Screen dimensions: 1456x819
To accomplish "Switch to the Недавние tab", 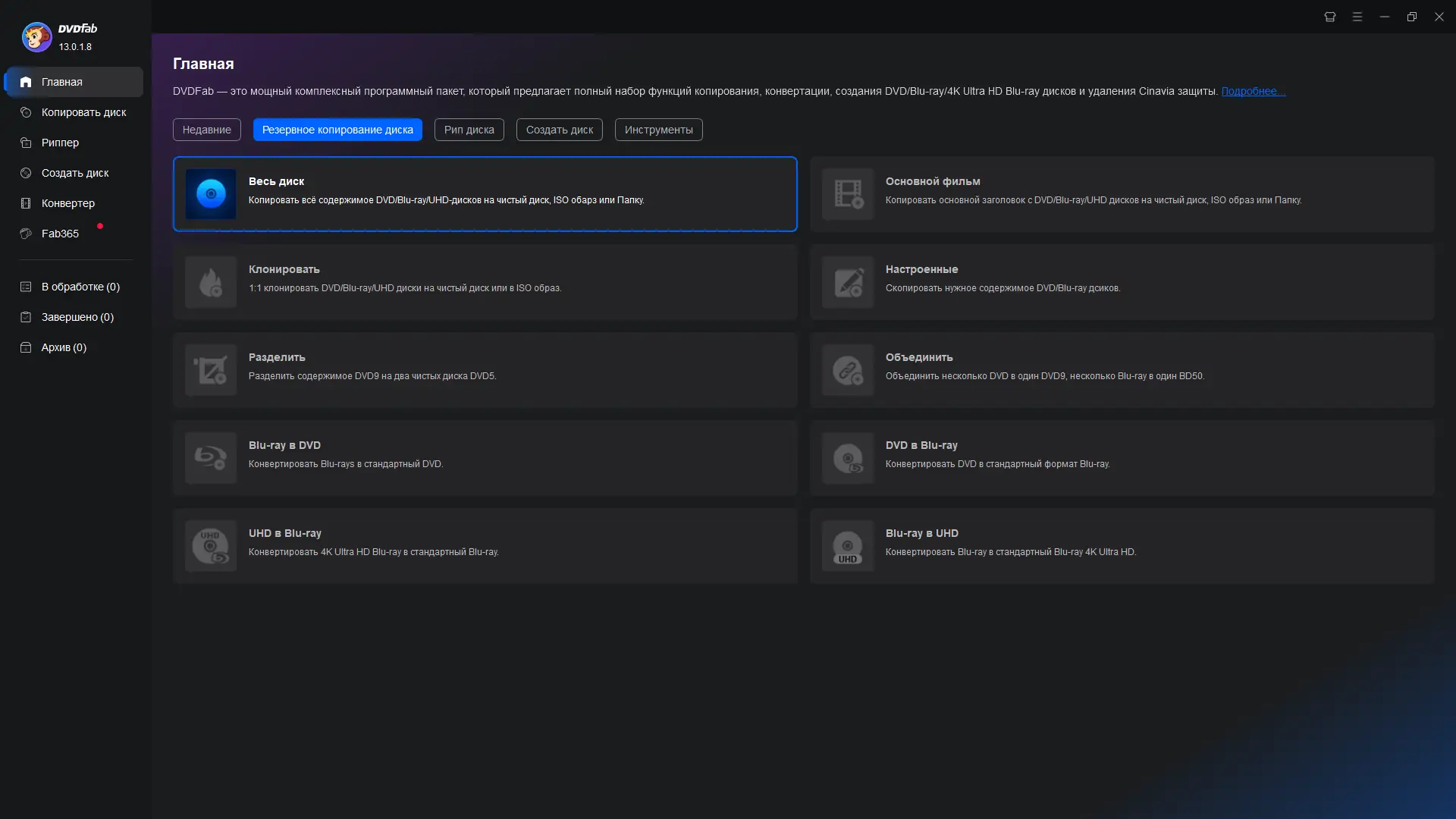I will tap(206, 130).
